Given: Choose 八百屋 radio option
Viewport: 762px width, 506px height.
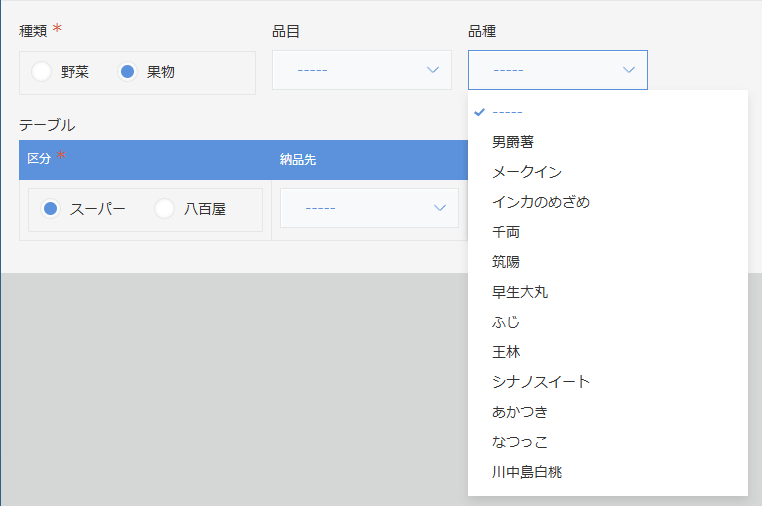Looking at the screenshot, I should [166, 209].
